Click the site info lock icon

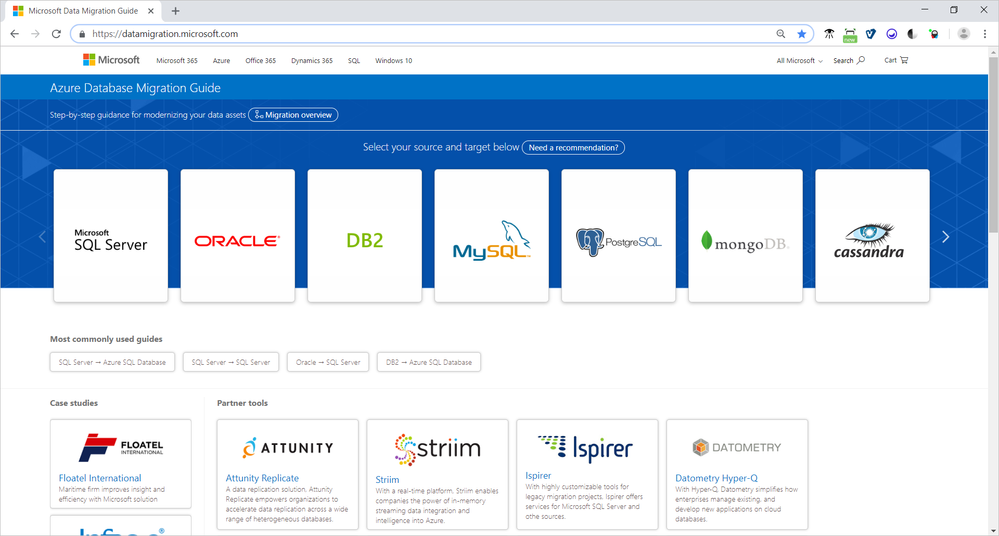82,34
